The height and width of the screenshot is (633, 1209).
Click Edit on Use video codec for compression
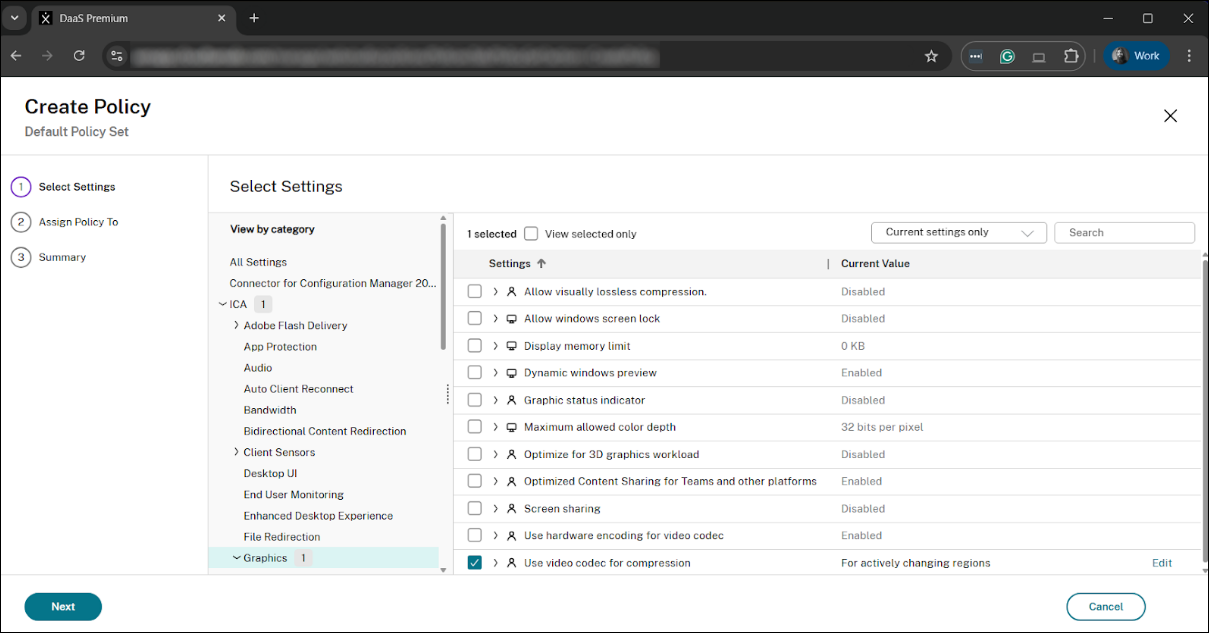[1161, 562]
